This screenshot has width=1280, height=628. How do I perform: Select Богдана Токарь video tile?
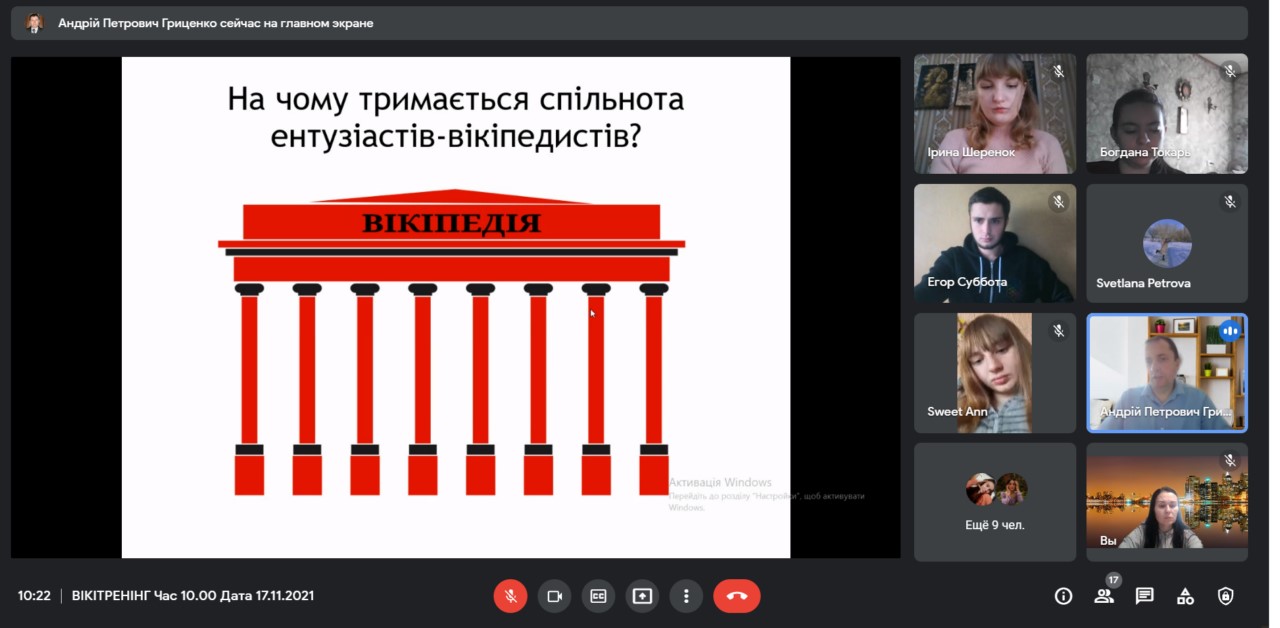(x=1167, y=113)
